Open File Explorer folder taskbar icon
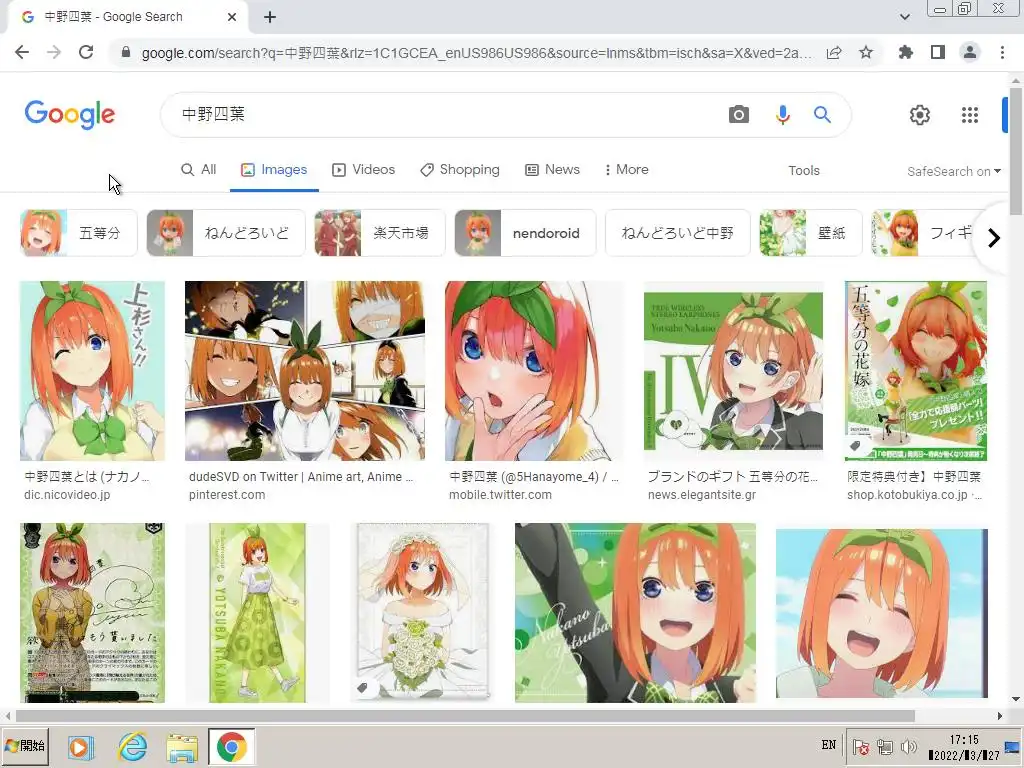 (x=182, y=747)
